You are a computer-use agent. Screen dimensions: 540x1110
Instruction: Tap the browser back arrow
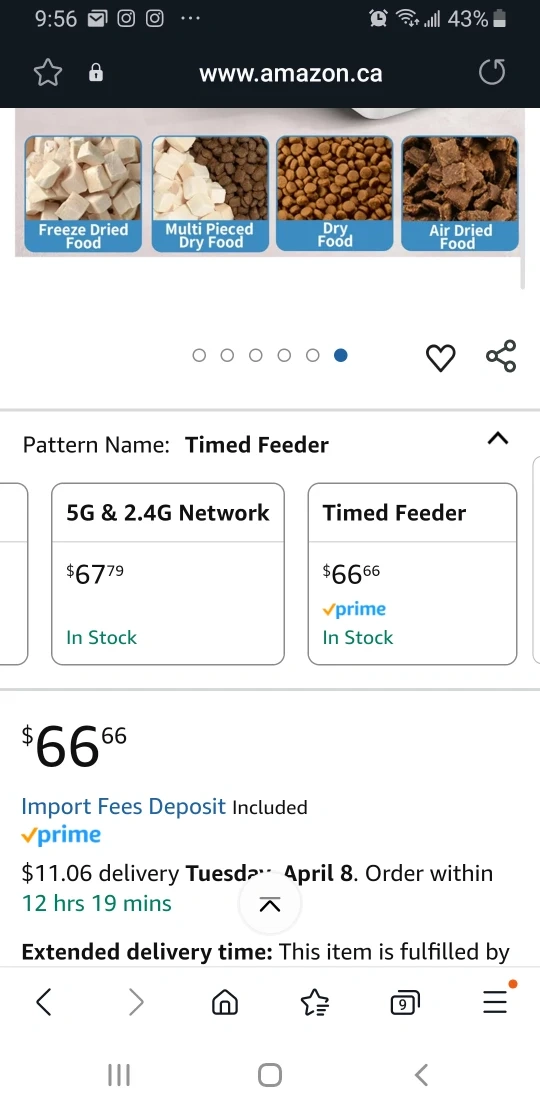pos(44,1002)
